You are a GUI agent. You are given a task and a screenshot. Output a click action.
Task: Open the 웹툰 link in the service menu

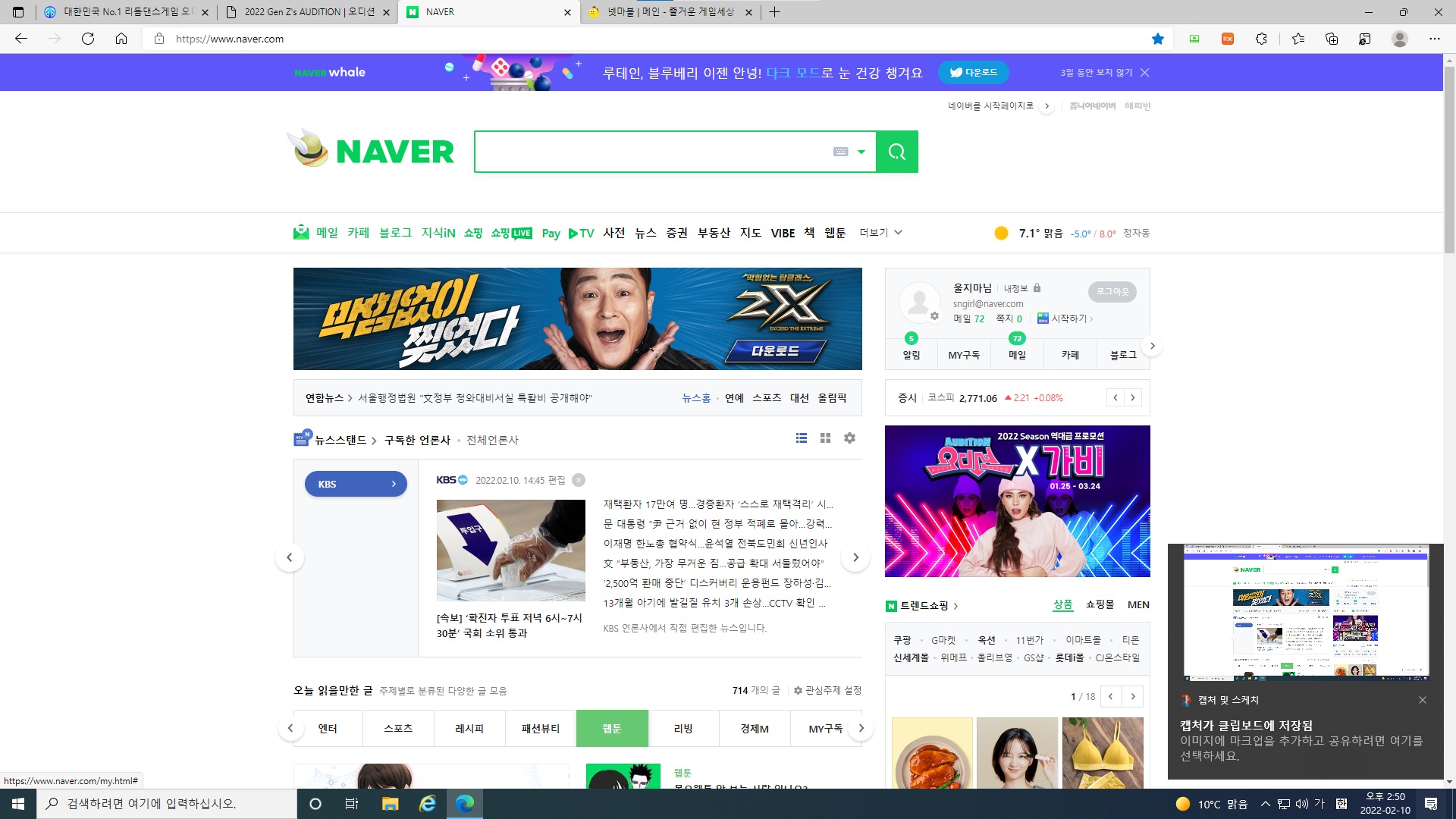[x=835, y=233]
